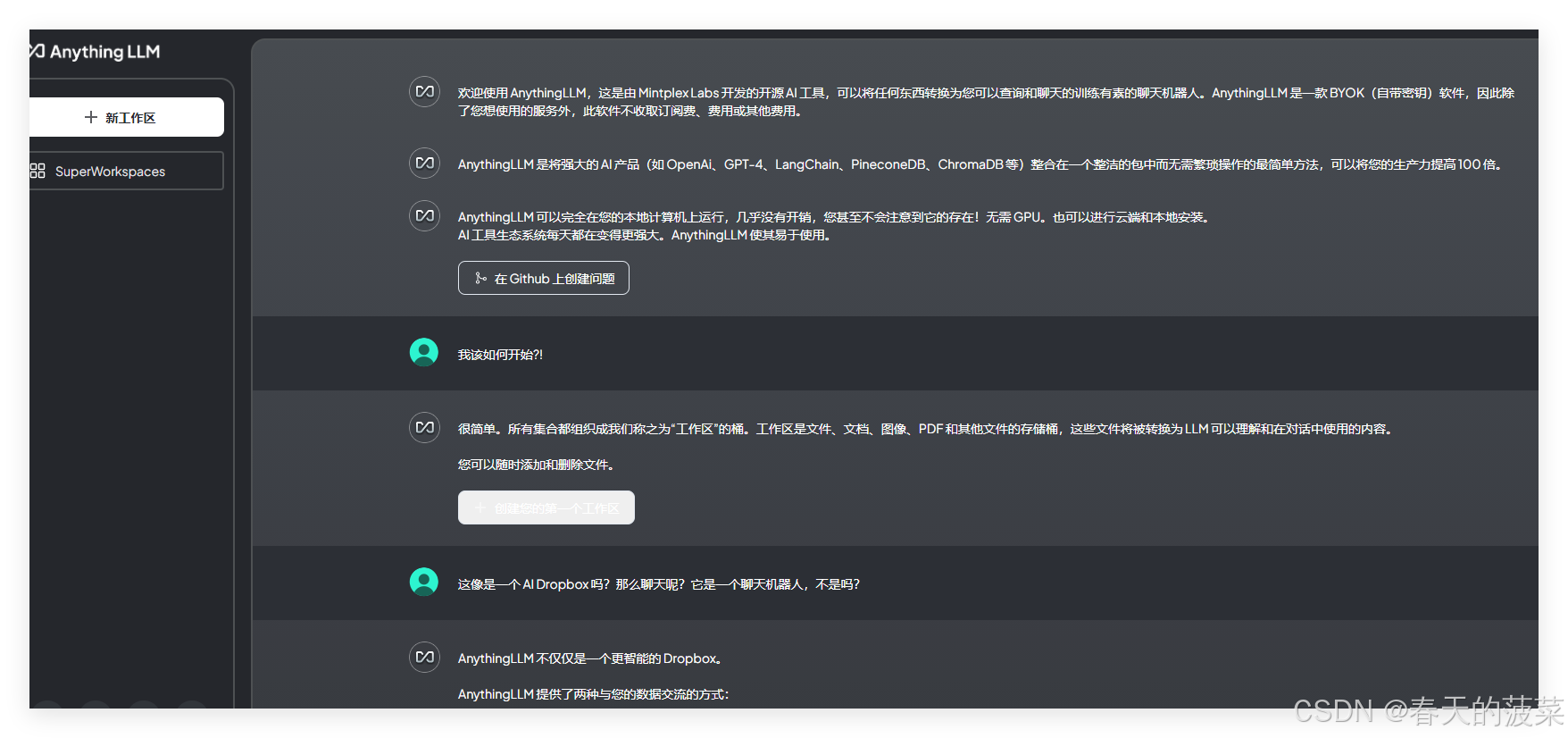The width and height of the screenshot is (1568, 738).
Task: Click the Anything LLM logo
Action: click(95, 52)
